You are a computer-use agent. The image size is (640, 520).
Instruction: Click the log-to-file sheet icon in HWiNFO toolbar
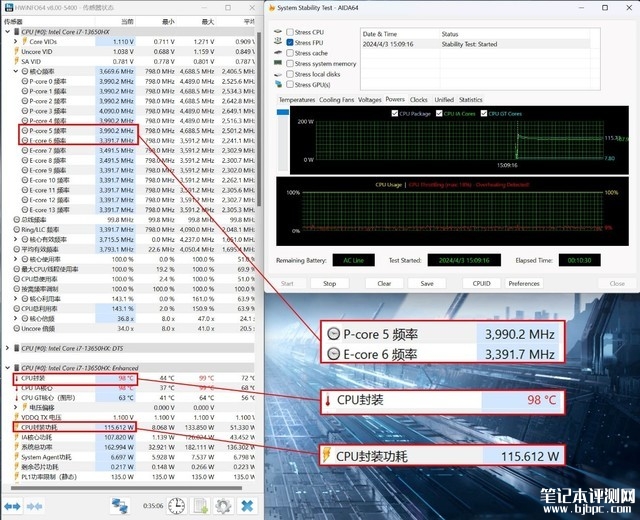point(201,506)
